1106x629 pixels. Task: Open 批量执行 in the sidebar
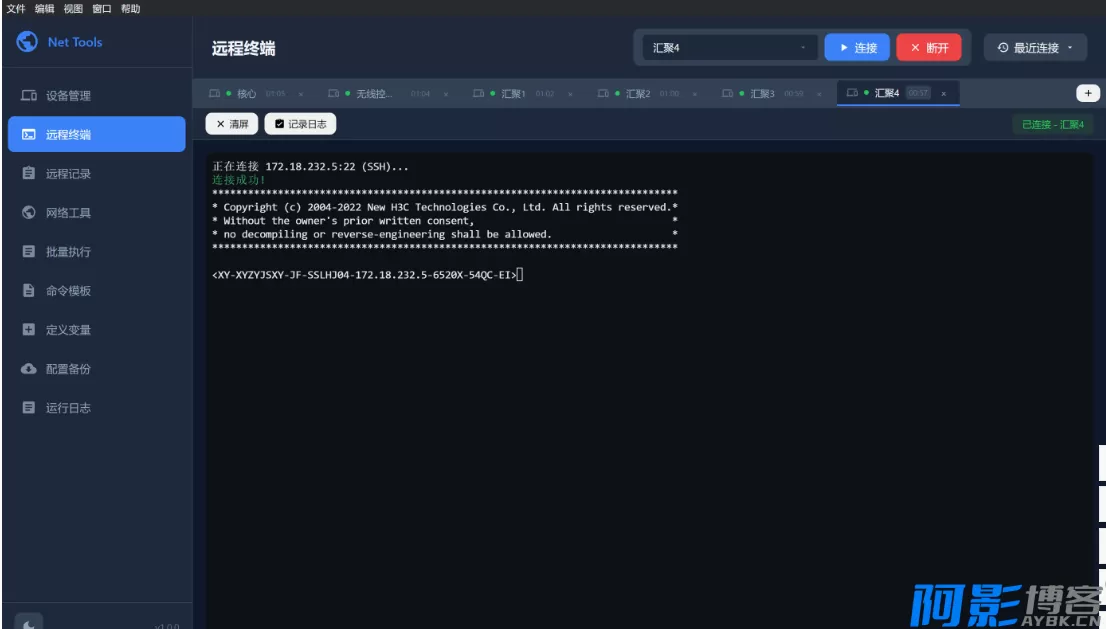click(x=68, y=252)
